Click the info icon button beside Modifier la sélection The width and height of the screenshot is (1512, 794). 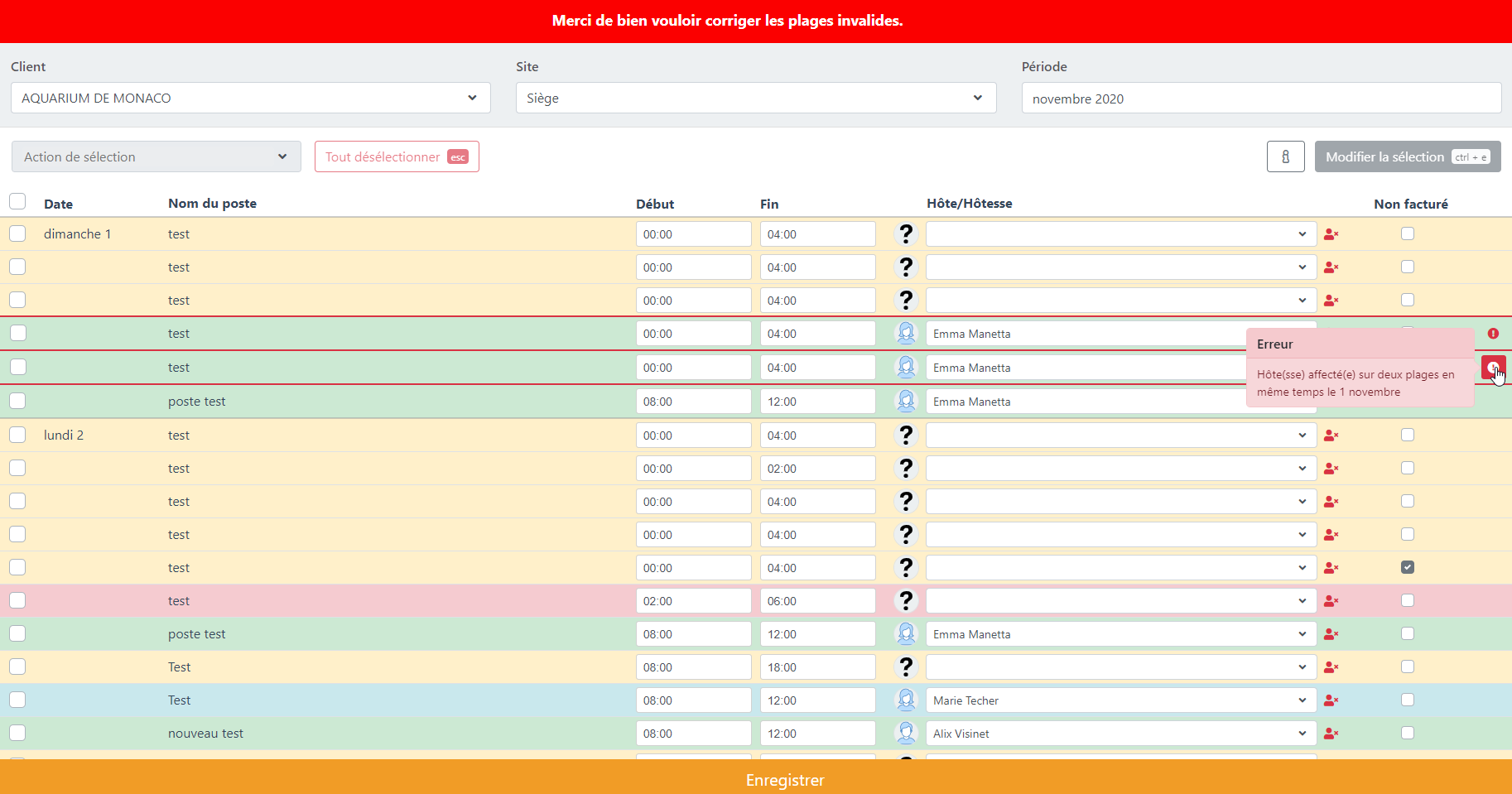[x=1285, y=156]
